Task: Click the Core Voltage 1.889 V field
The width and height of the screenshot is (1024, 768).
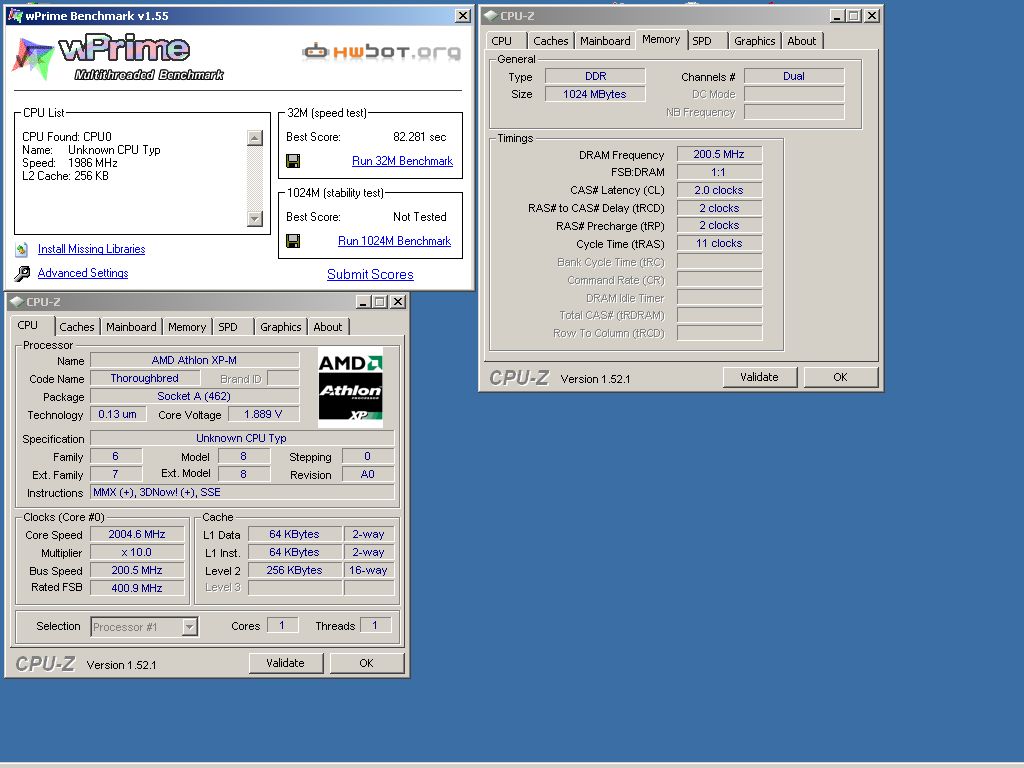Action: click(x=263, y=414)
